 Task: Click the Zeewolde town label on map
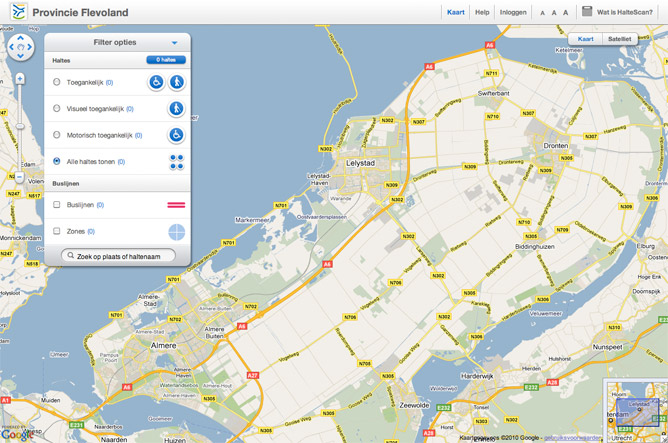point(415,406)
